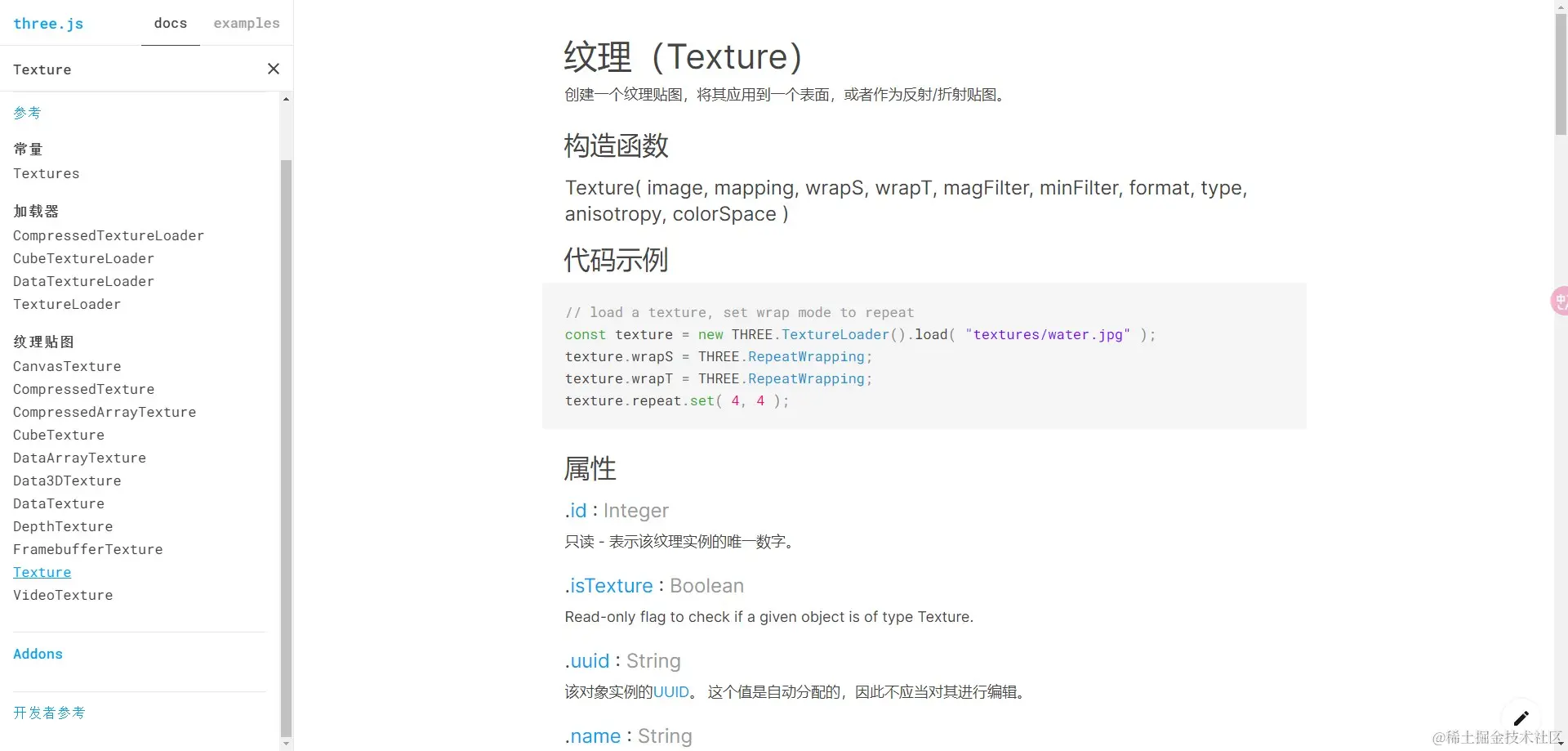Screen dimensions: 1568x751
Task: Click the three.js logo link
Action: pyautogui.click(x=48, y=24)
